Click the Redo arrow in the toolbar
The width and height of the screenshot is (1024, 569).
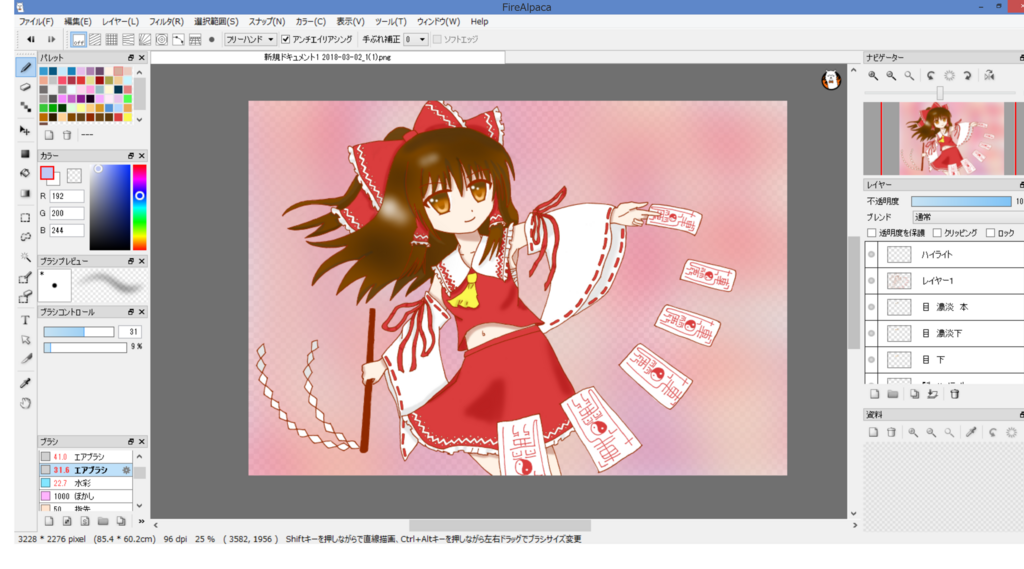[x=51, y=40]
